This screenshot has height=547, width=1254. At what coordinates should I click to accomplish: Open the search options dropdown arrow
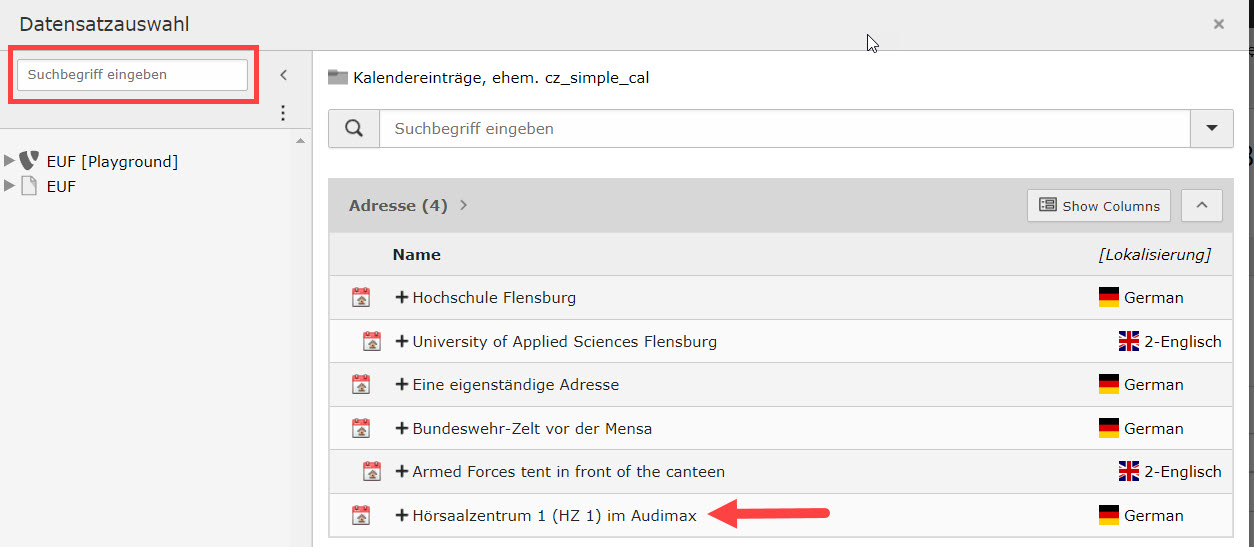(x=1212, y=129)
